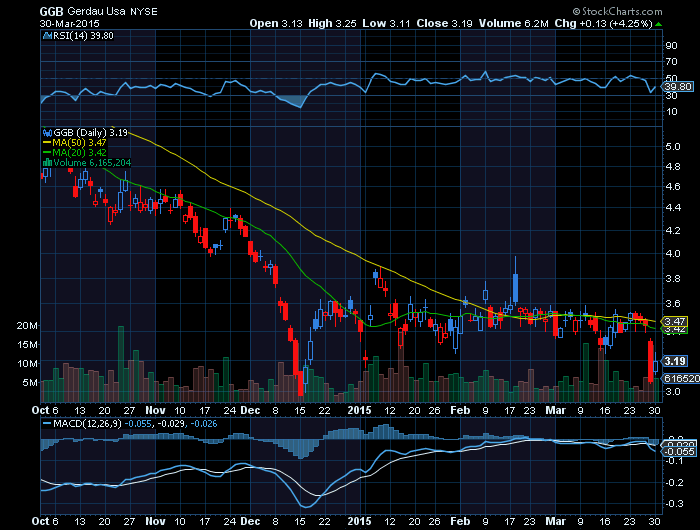This screenshot has width=700, height=530.
Task: Click the green MA(20) legend line marker
Action: pyautogui.click(x=47, y=153)
